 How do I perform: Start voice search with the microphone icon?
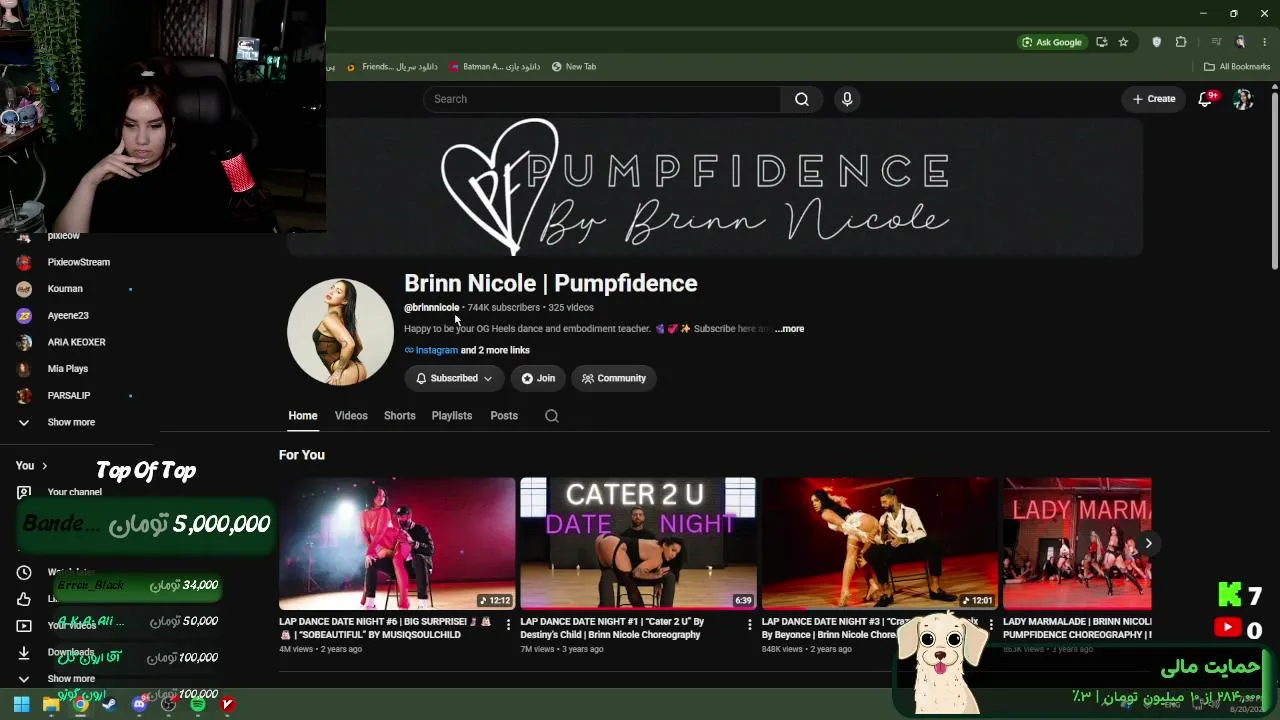pos(847,99)
